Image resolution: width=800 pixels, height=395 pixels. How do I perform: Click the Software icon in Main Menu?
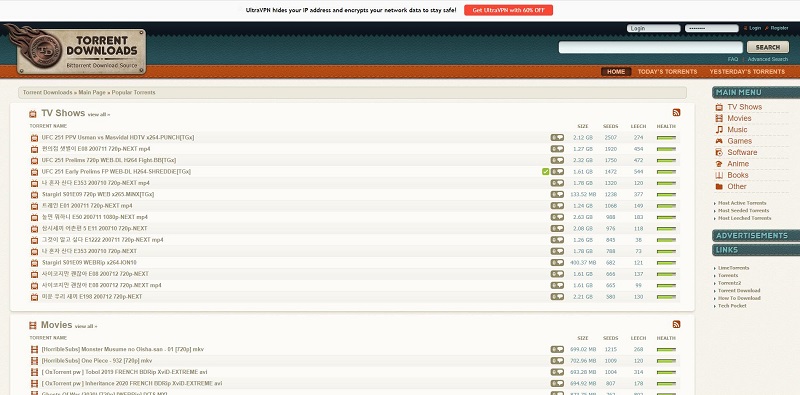pos(719,153)
